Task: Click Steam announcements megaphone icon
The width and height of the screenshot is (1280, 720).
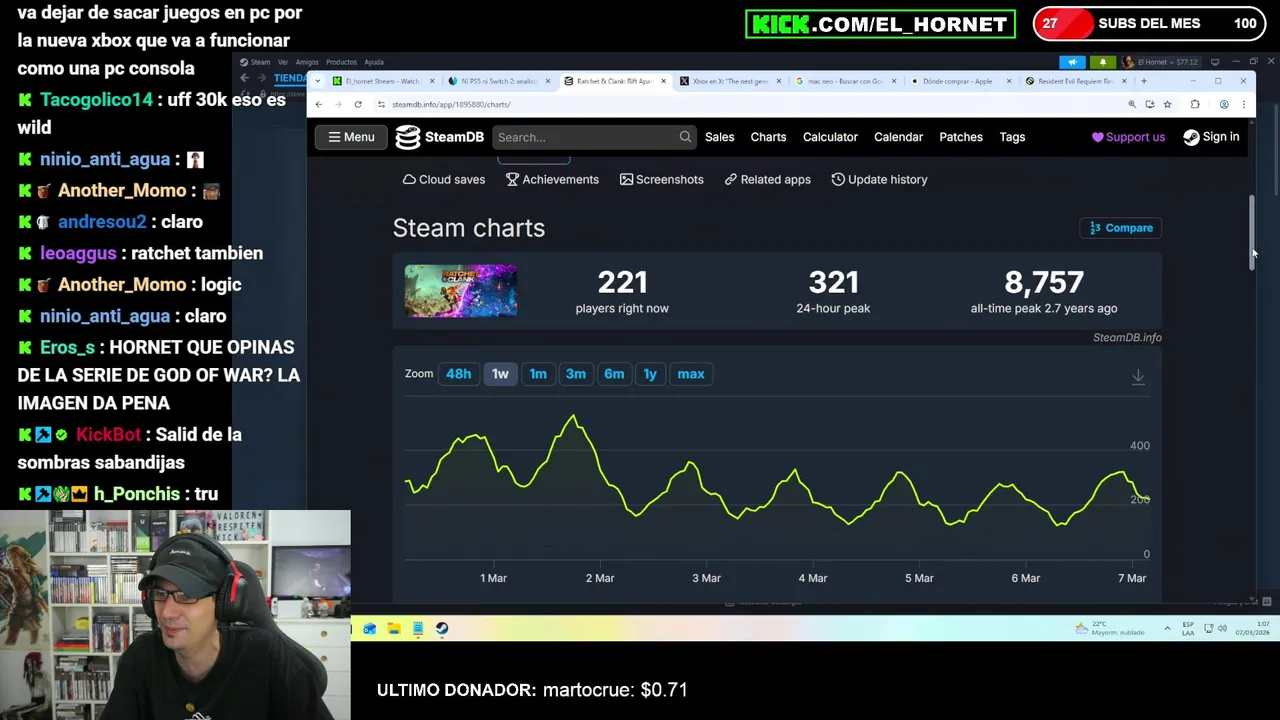Action: click(1073, 62)
